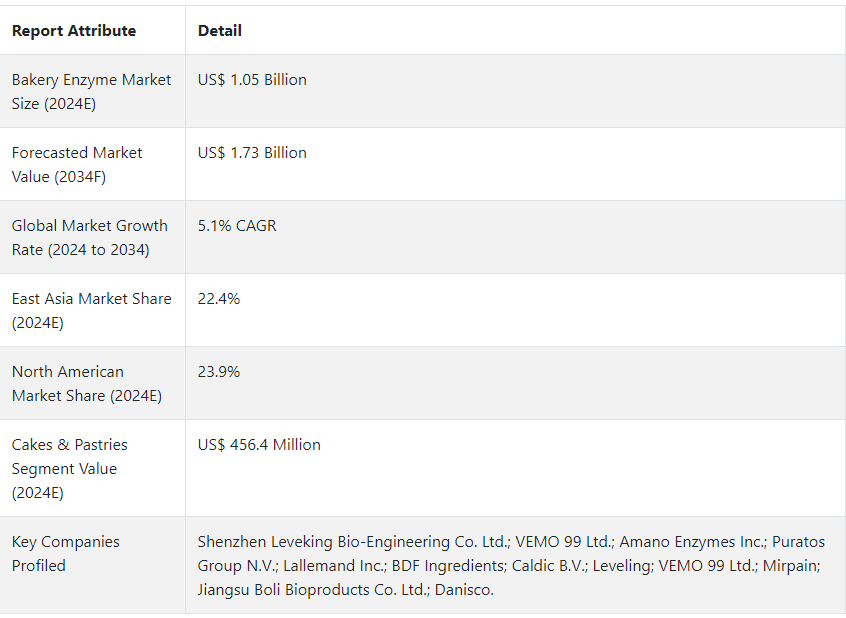Select the Forecasted Market Value (2034F) label

coord(77,164)
